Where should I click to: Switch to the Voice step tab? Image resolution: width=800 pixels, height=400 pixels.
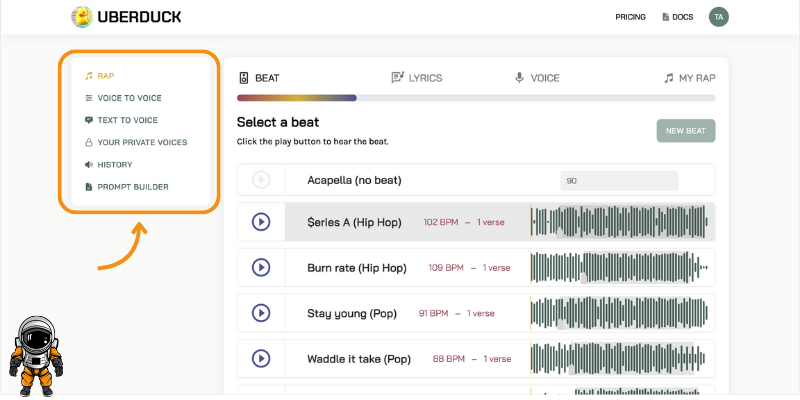click(537, 78)
